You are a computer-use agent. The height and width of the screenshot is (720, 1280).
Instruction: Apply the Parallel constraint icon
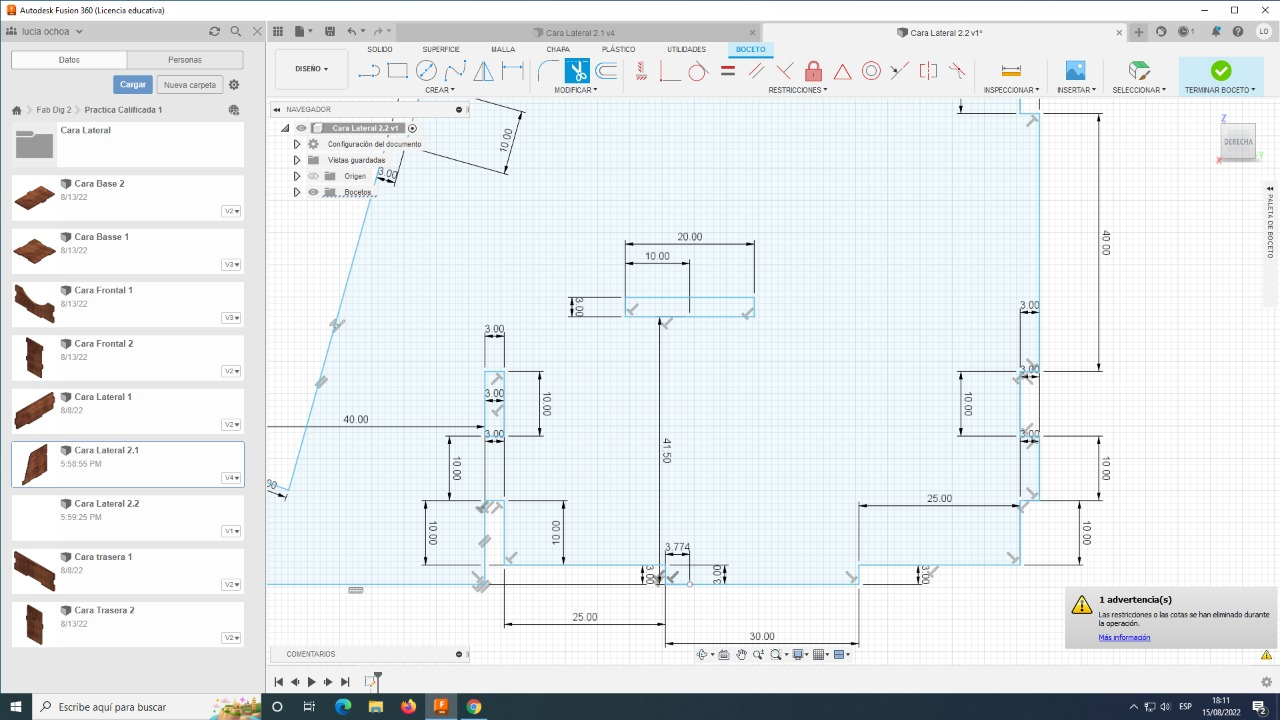click(x=756, y=71)
